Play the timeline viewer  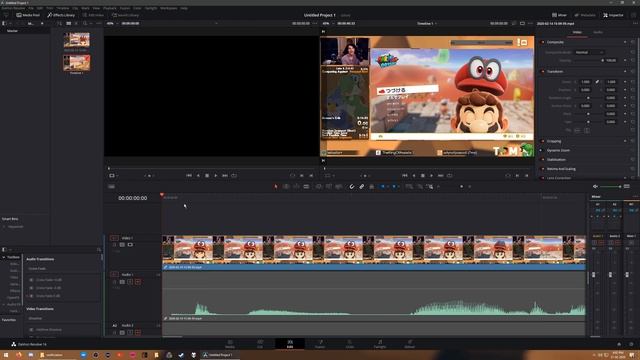(x=431, y=176)
